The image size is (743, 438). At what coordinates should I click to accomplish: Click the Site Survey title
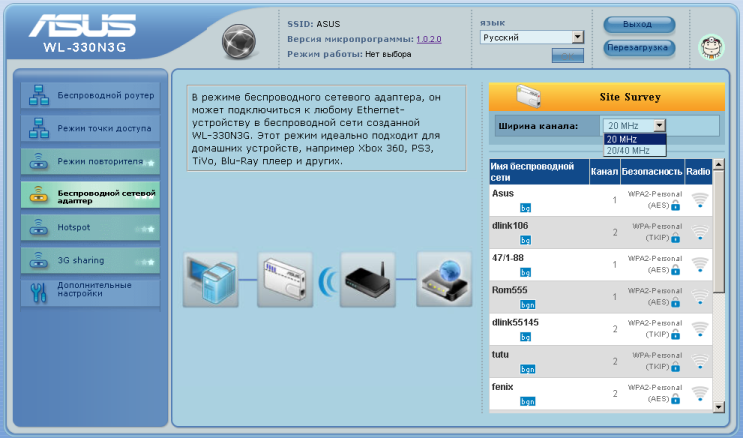pyautogui.click(x=630, y=97)
